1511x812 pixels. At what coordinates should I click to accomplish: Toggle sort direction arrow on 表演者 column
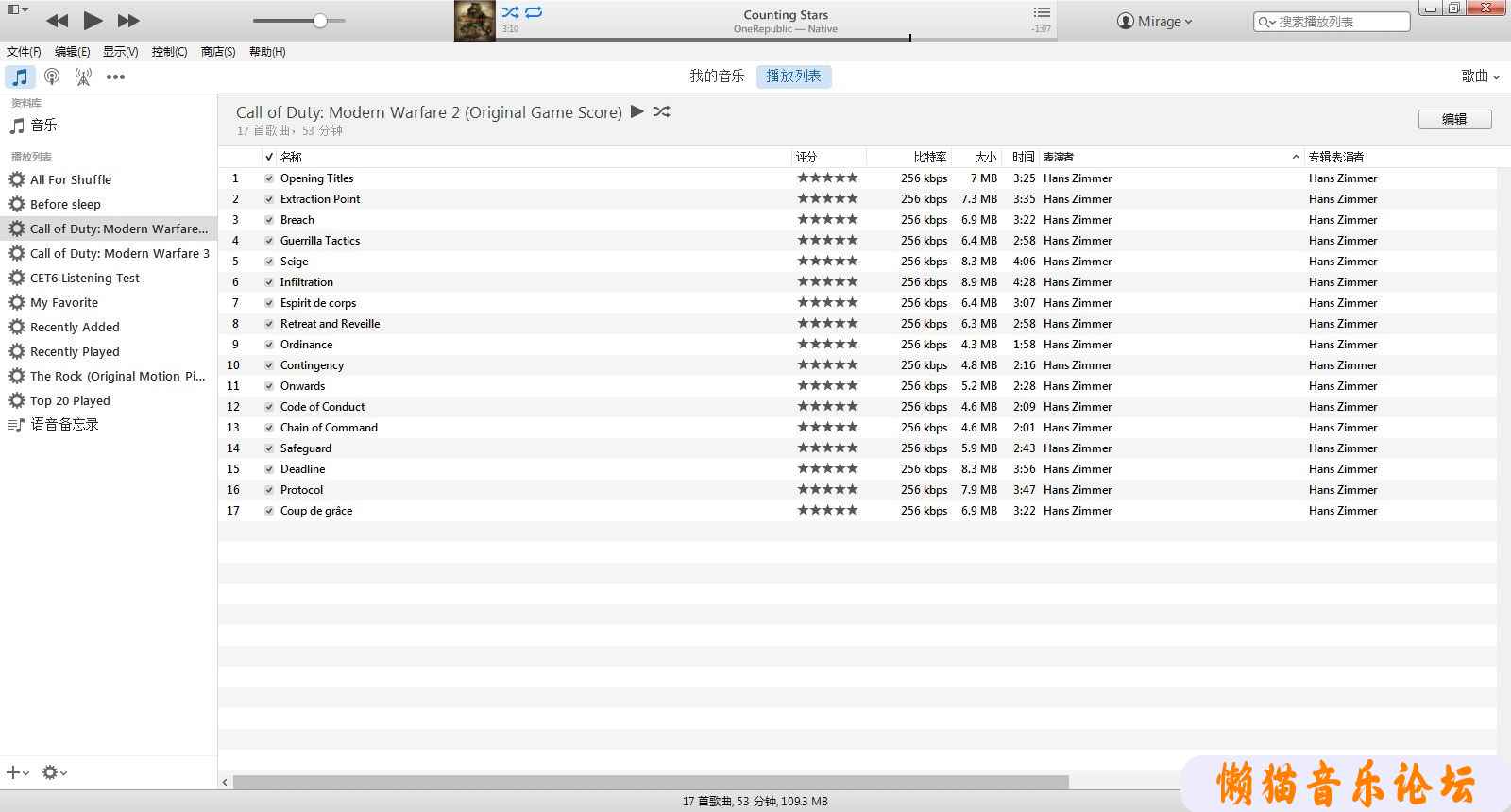point(1296,157)
